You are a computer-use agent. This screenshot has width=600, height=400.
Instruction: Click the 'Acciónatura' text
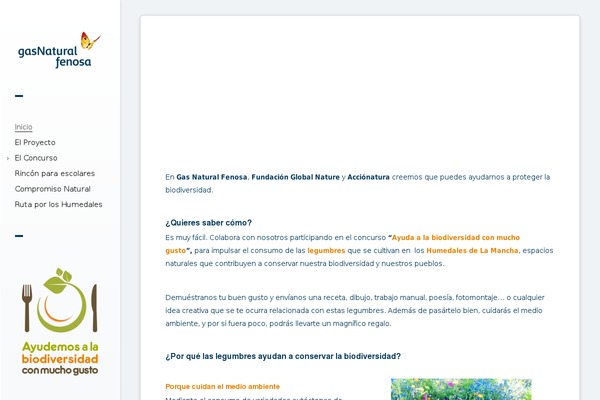click(x=368, y=177)
